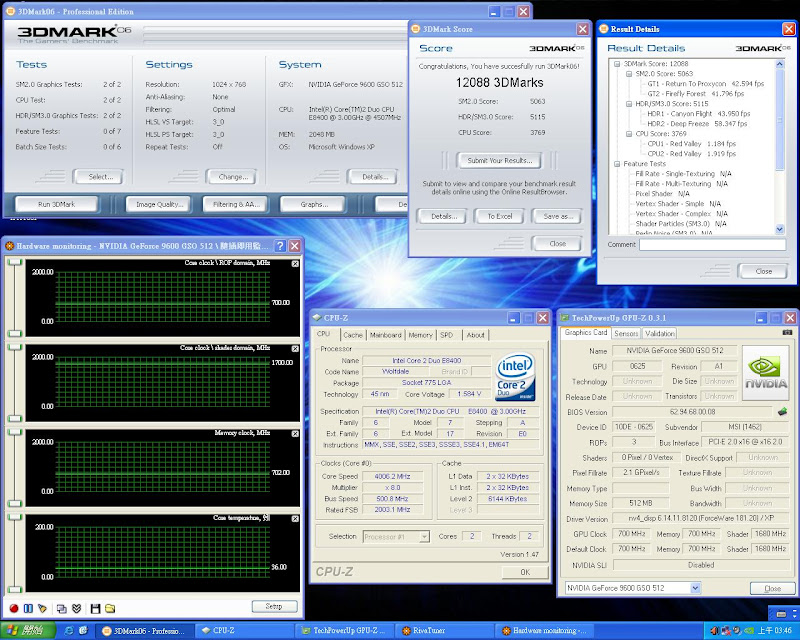Click the top slider handle beside shader domain graph
Viewport: 800px width, 640px height.
point(14,347)
